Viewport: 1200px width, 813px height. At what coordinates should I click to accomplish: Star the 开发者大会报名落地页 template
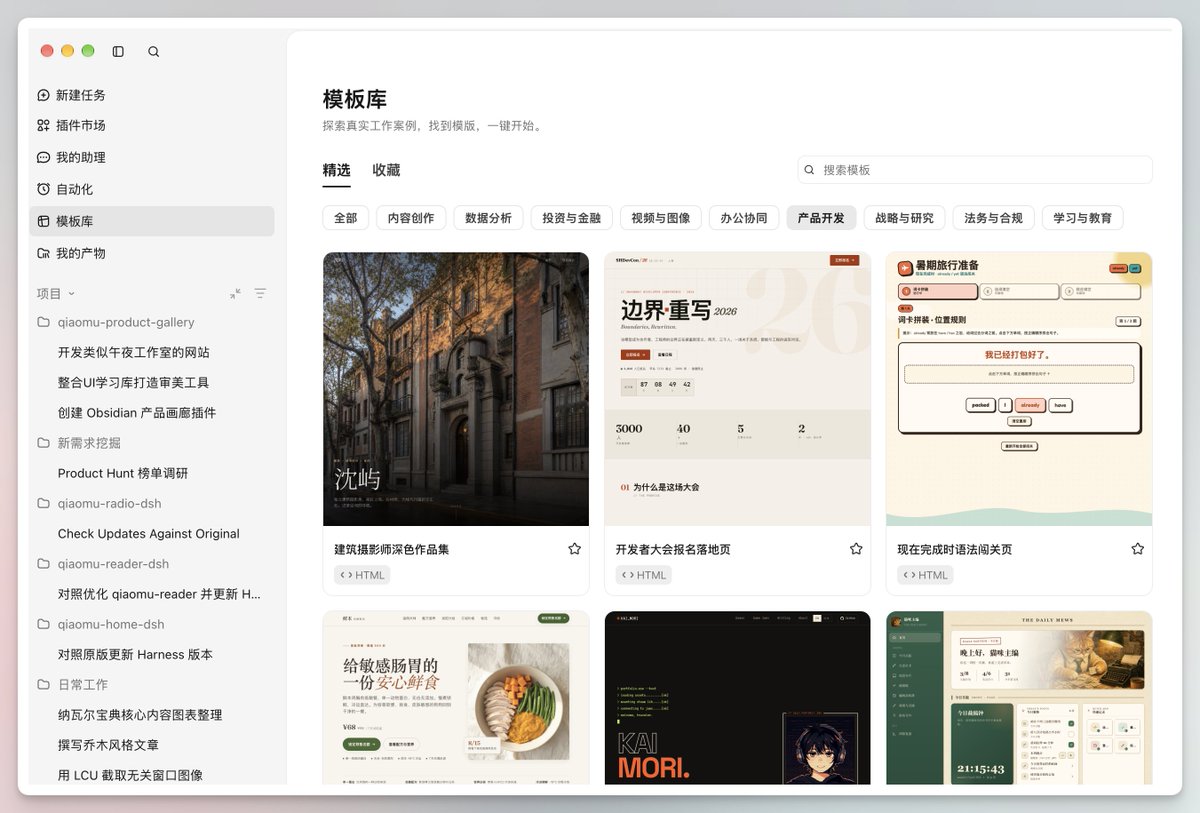(856, 549)
